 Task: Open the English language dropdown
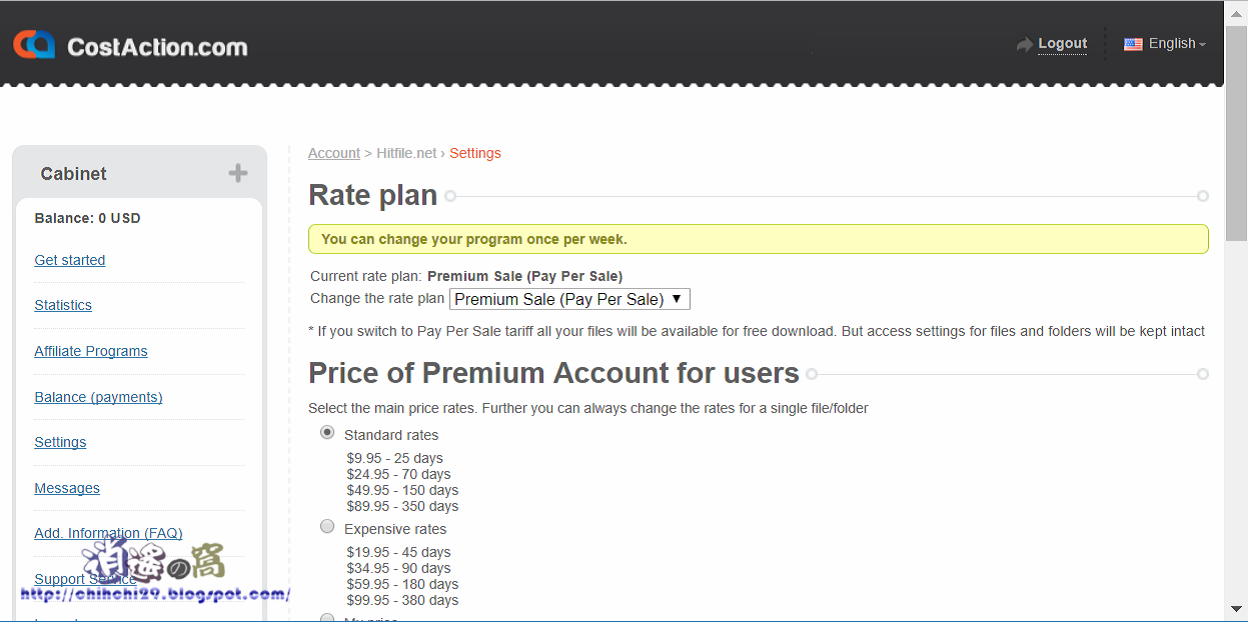(x=1176, y=44)
